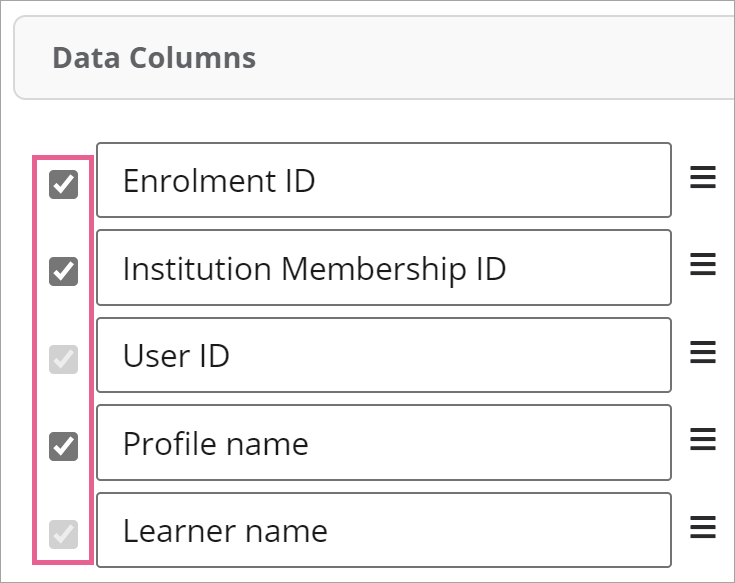
Task: Collapse the Data Columns section header
Action: pos(374,58)
